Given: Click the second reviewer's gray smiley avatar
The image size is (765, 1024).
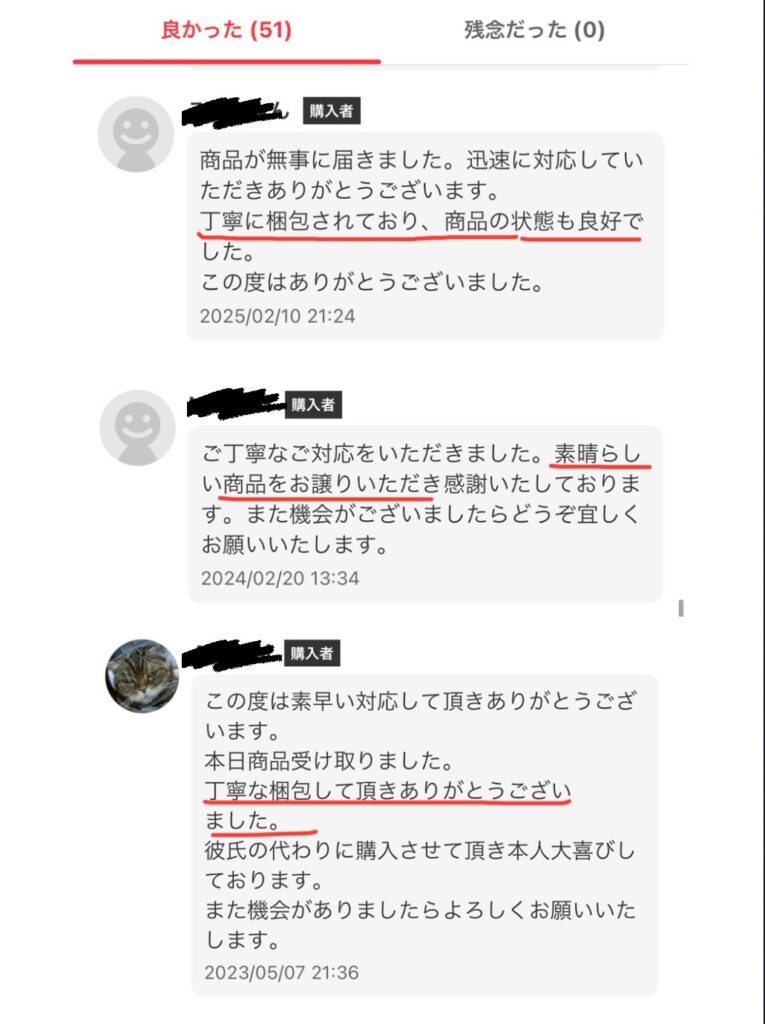Looking at the screenshot, I should [137, 428].
